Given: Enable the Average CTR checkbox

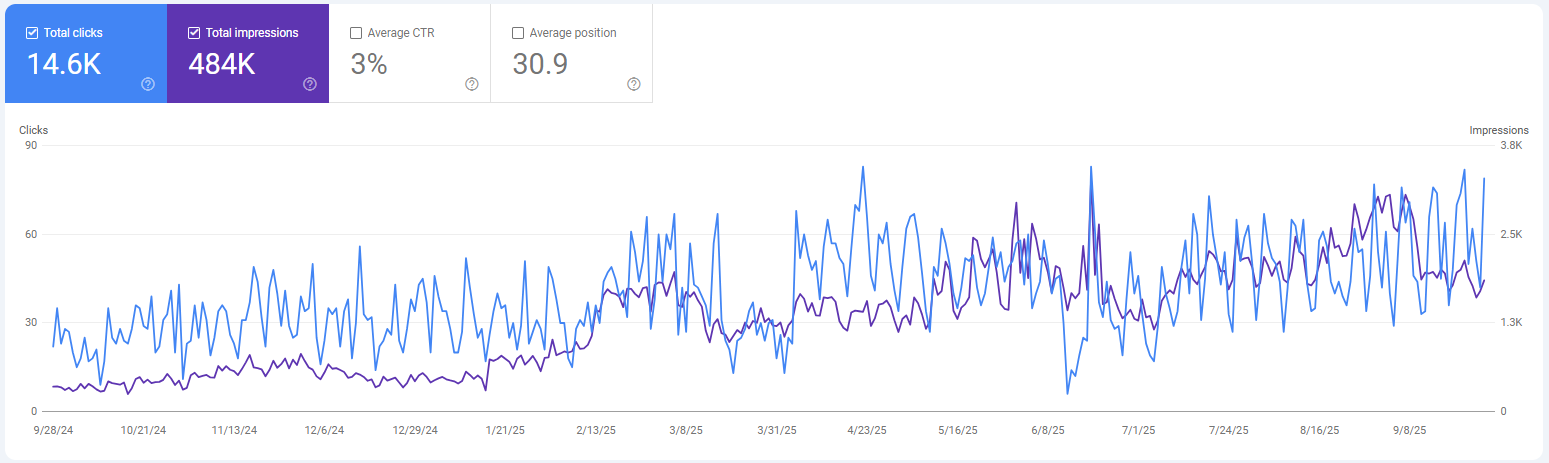Looking at the screenshot, I should point(356,33).
